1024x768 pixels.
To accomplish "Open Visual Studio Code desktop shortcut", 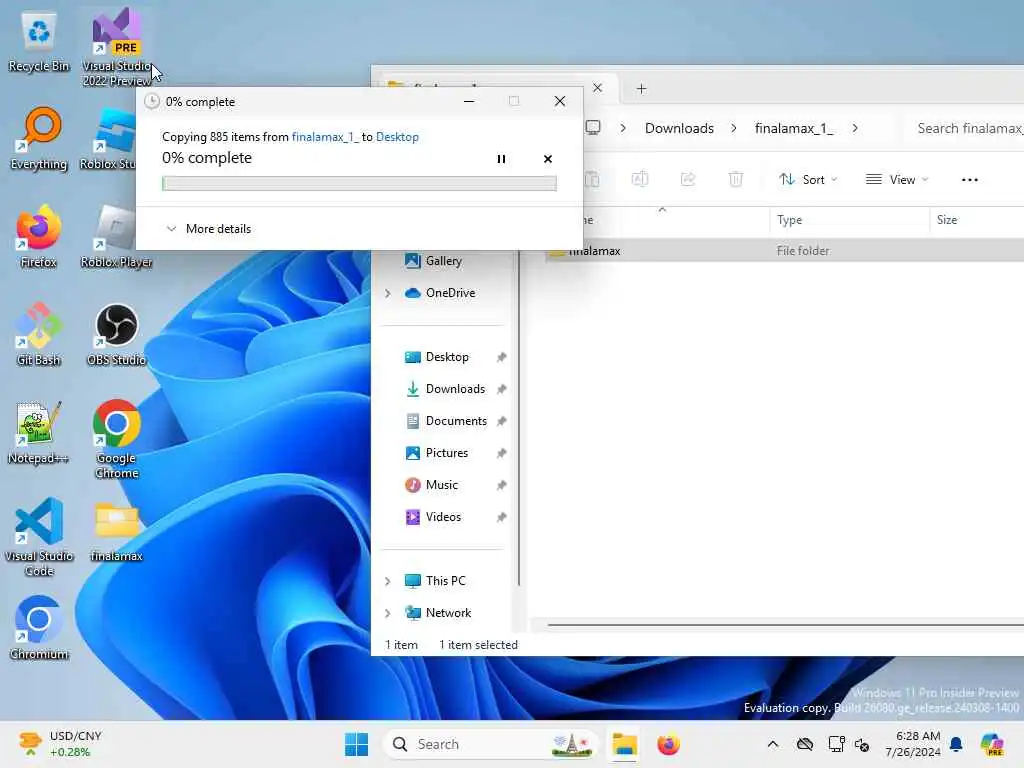I will [39, 537].
